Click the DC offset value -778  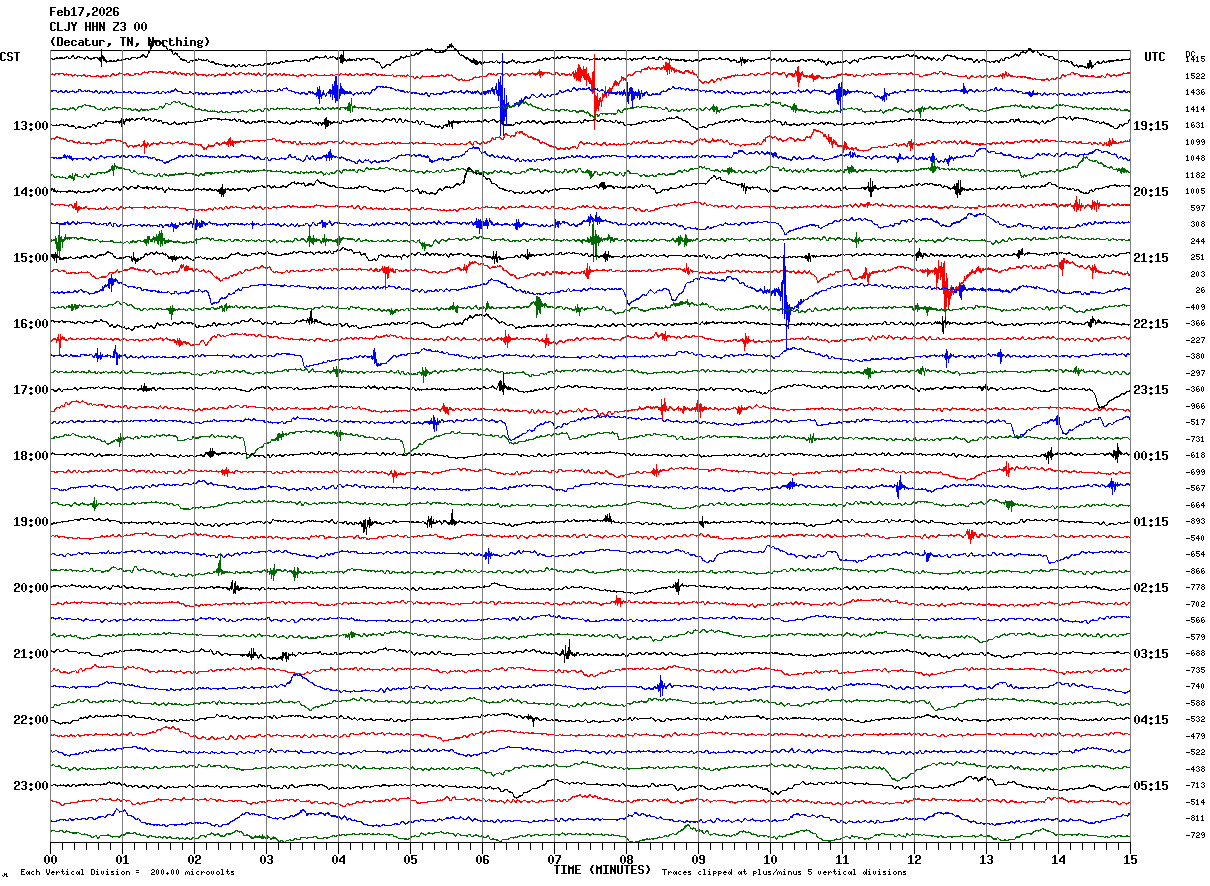pyautogui.click(x=1195, y=588)
